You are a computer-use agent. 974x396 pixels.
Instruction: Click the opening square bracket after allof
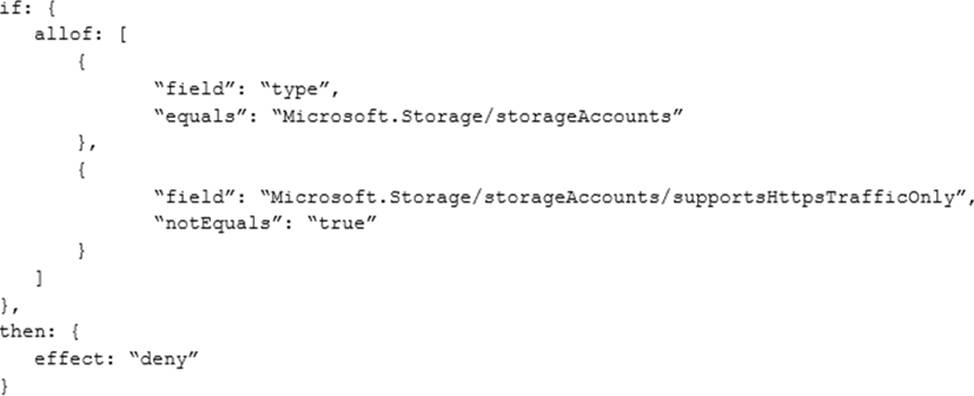122,35
